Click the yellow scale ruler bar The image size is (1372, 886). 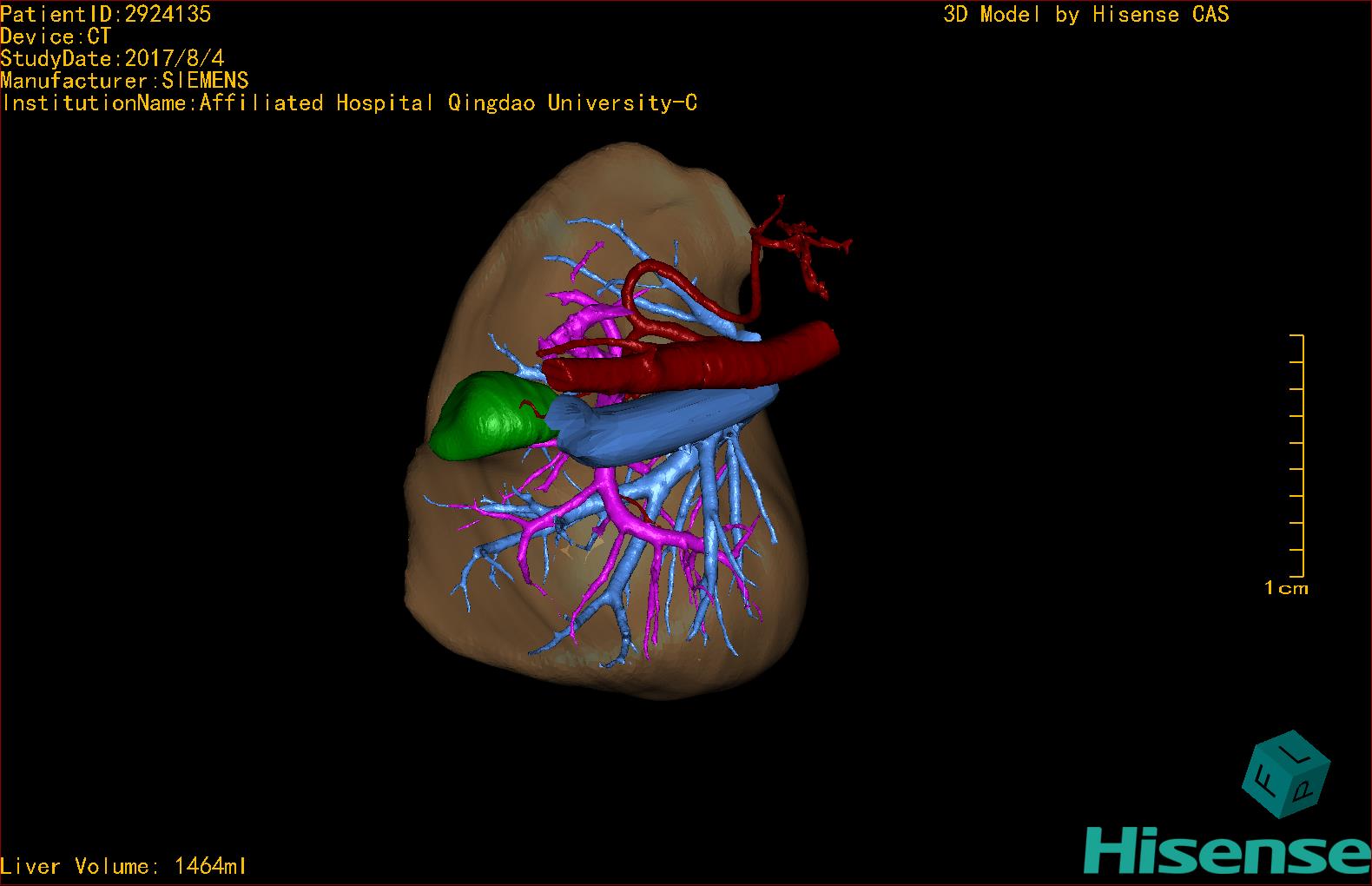click(1298, 456)
